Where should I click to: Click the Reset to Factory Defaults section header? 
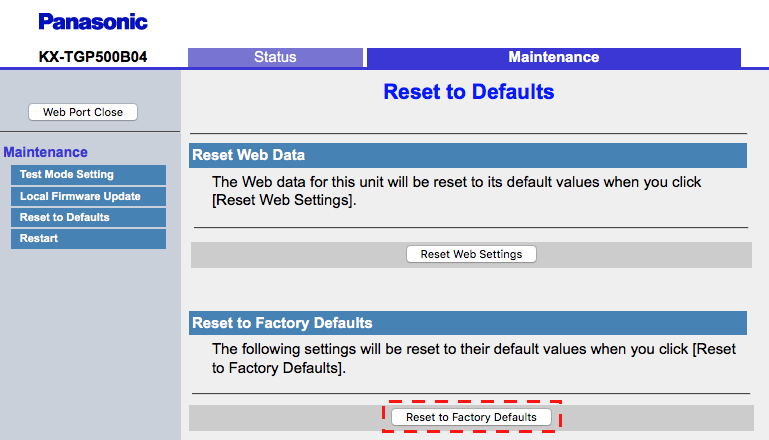pyautogui.click(x=468, y=323)
